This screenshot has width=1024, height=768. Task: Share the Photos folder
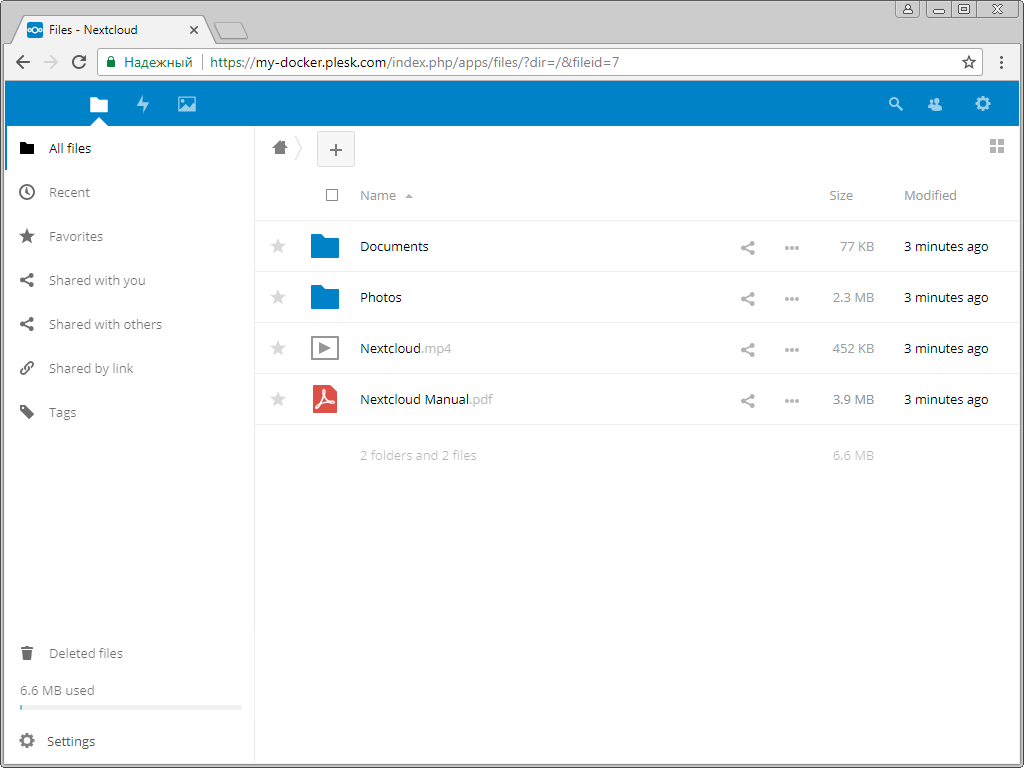pos(748,298)
